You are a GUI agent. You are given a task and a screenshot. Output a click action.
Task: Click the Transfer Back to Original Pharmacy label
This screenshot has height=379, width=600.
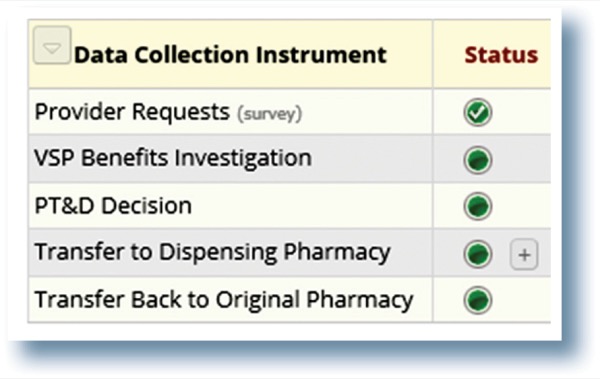[x=224, y=300]
